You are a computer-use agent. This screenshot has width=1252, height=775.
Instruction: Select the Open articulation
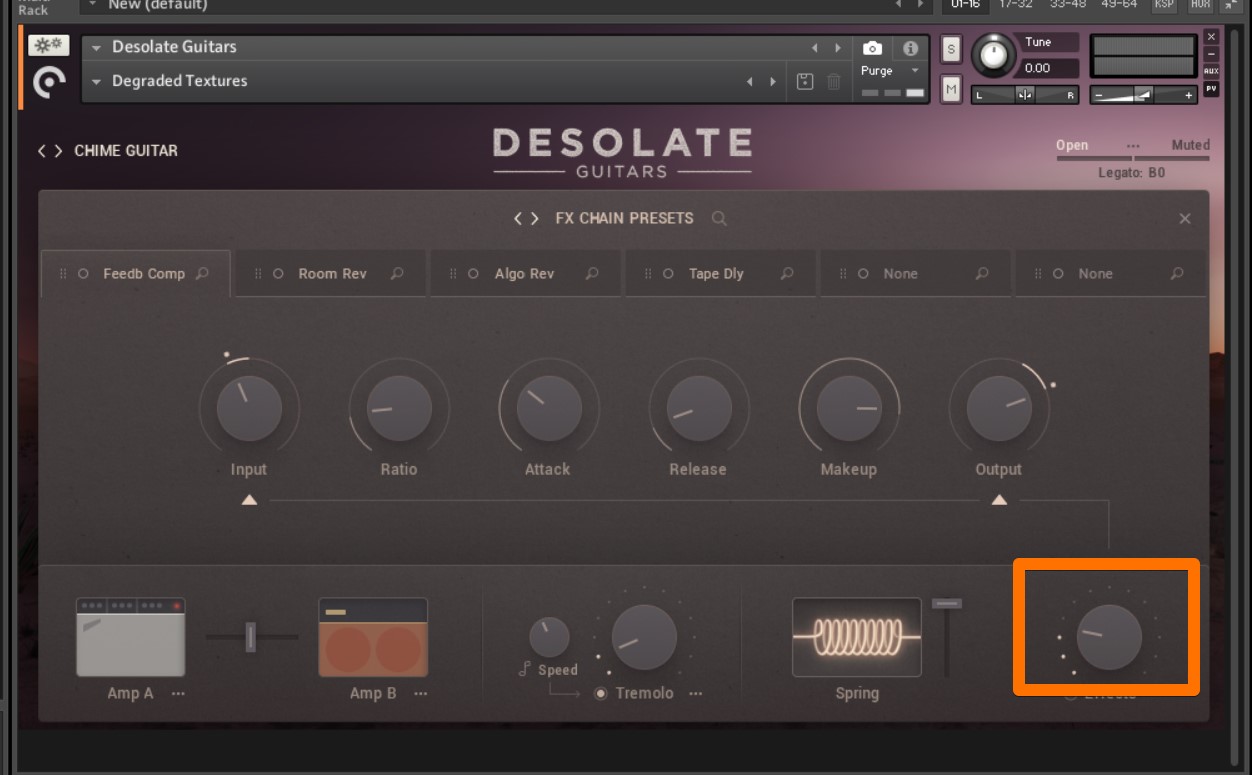[1071, 145]
